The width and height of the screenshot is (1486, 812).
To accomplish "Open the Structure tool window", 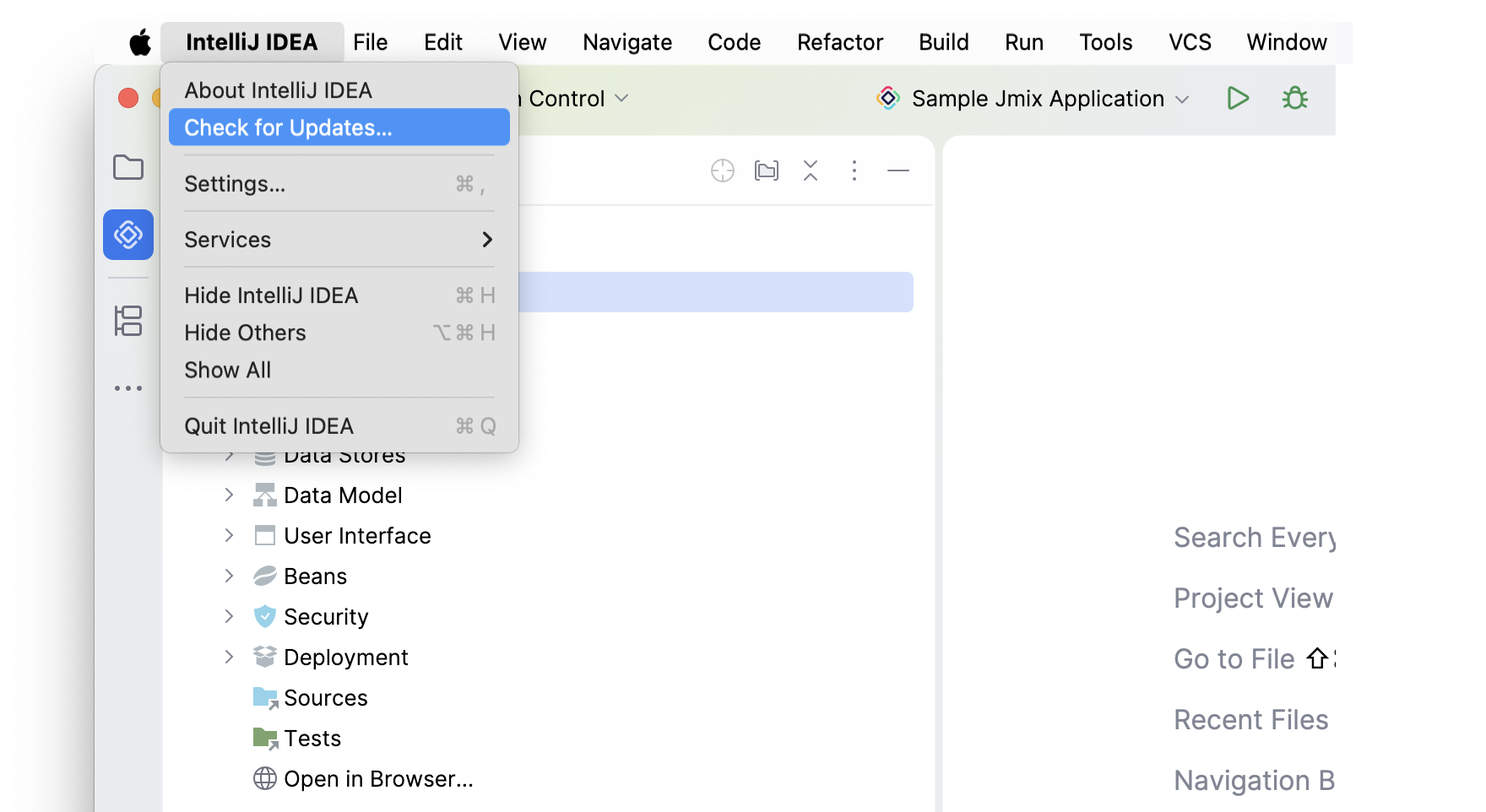I will point(128,321).
